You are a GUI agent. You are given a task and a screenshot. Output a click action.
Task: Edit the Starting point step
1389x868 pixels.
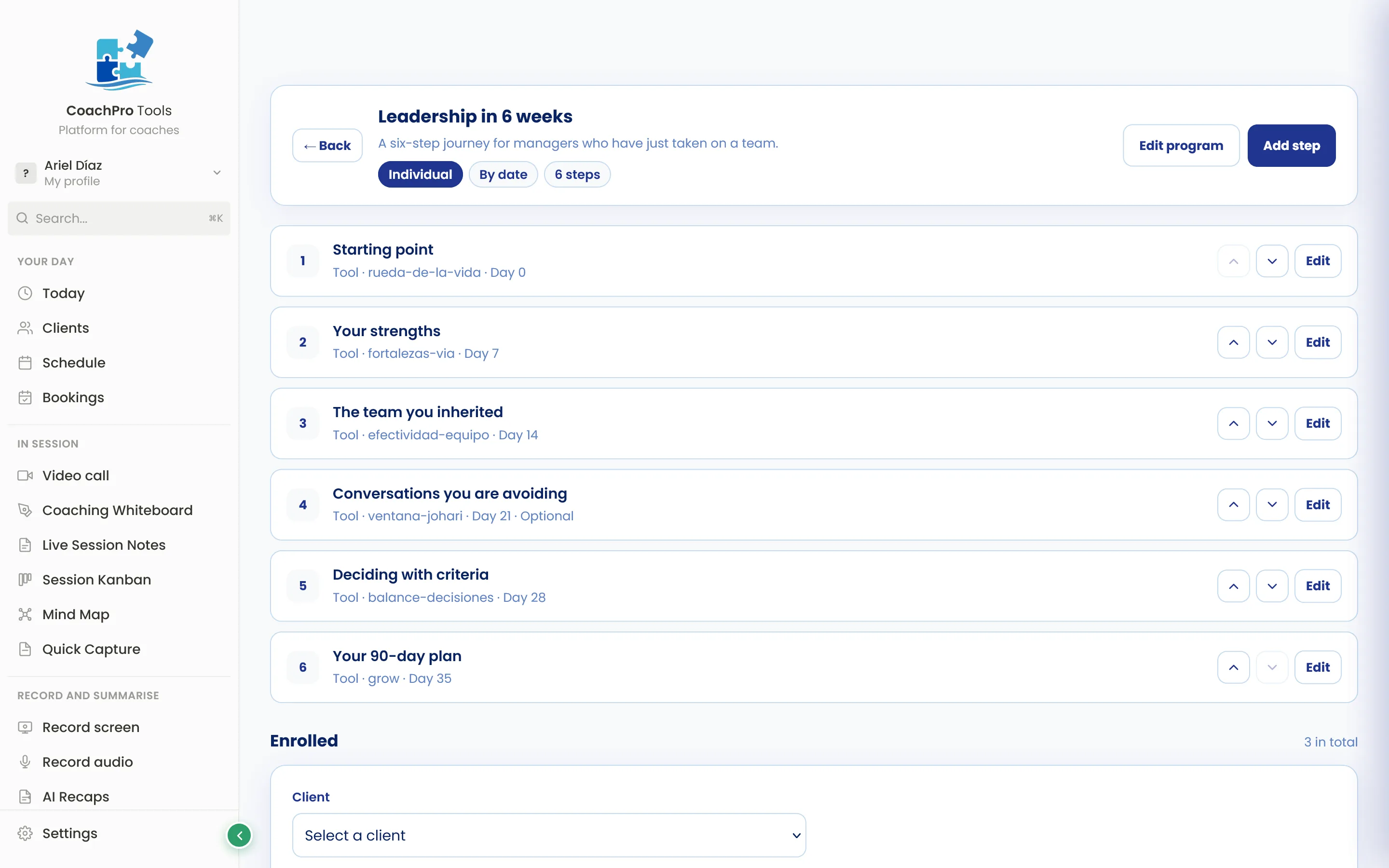1318,261
